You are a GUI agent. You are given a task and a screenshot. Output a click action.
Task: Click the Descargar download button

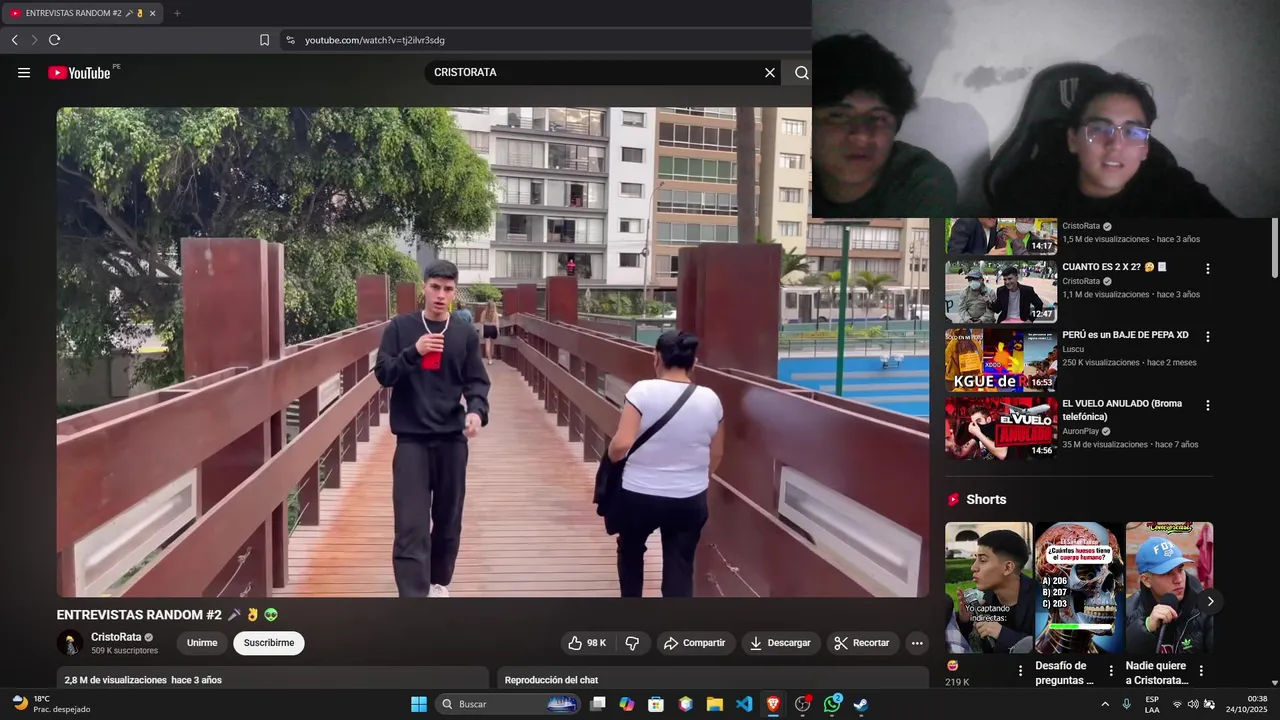pos(781,643)
